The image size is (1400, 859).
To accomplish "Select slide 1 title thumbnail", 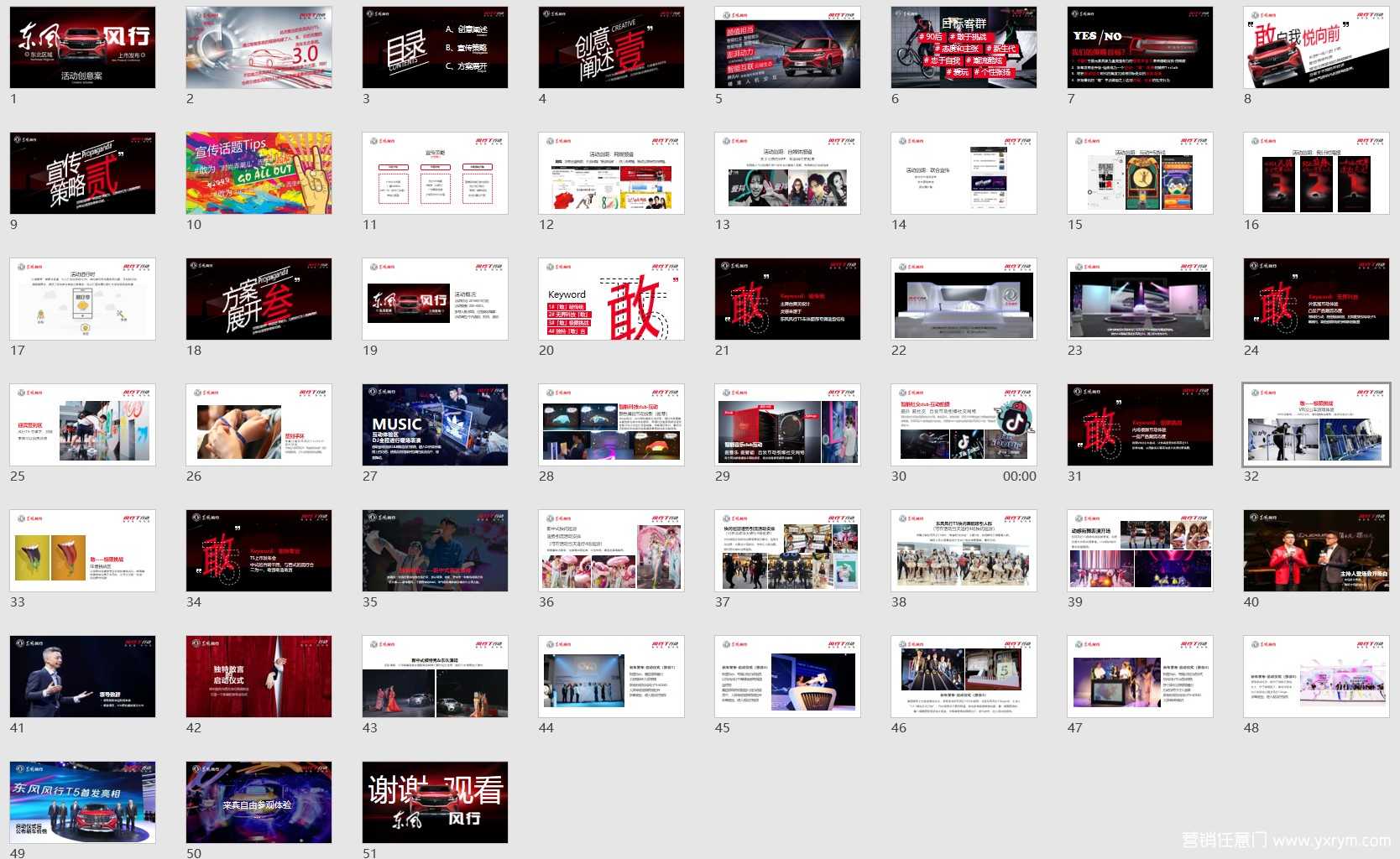I will click(x=82, y=47).
